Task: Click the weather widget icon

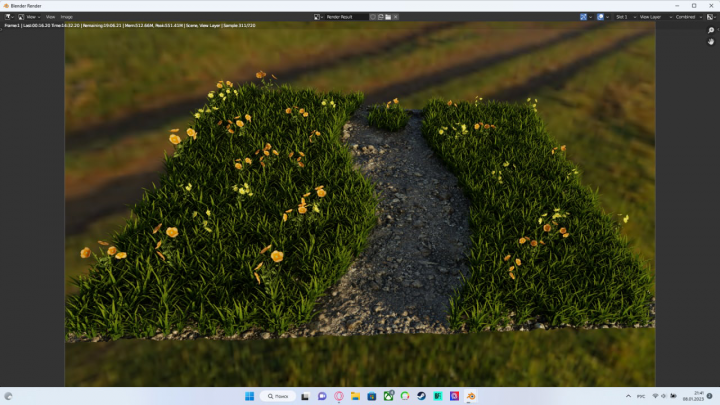Action: [8, 396]
